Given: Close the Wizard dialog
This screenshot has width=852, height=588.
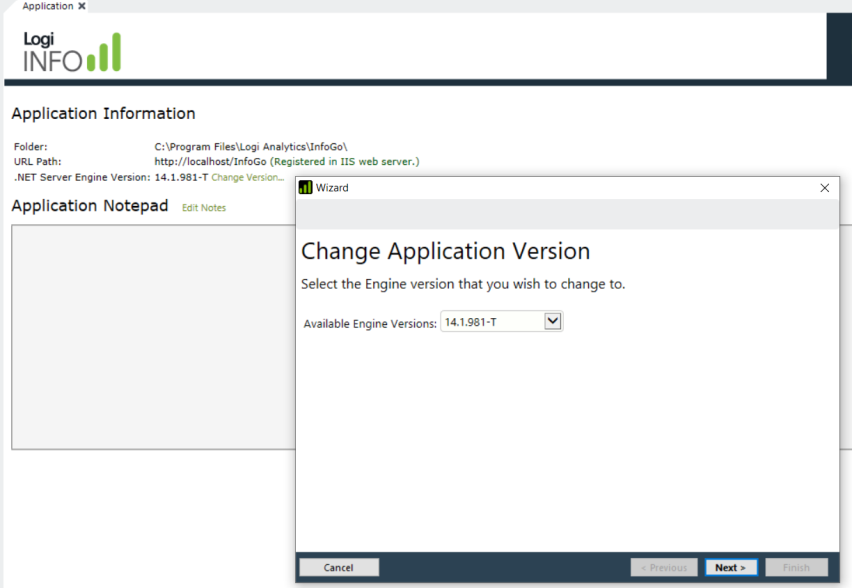Looking at the screenshot, I should [x=824, y=187].
